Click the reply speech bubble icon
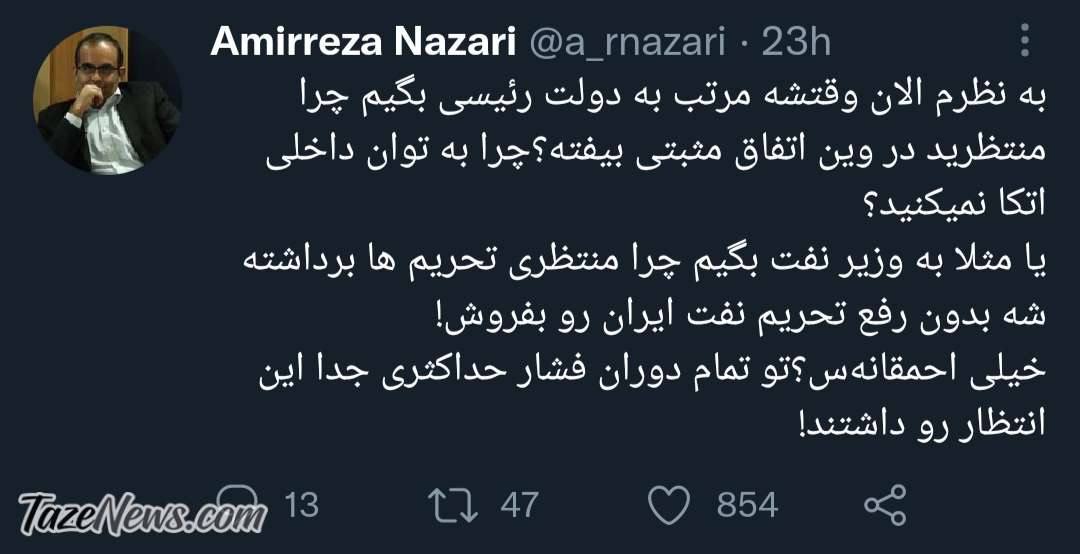The width and height of the screenshot is (1080, 554). pos(238,504)
